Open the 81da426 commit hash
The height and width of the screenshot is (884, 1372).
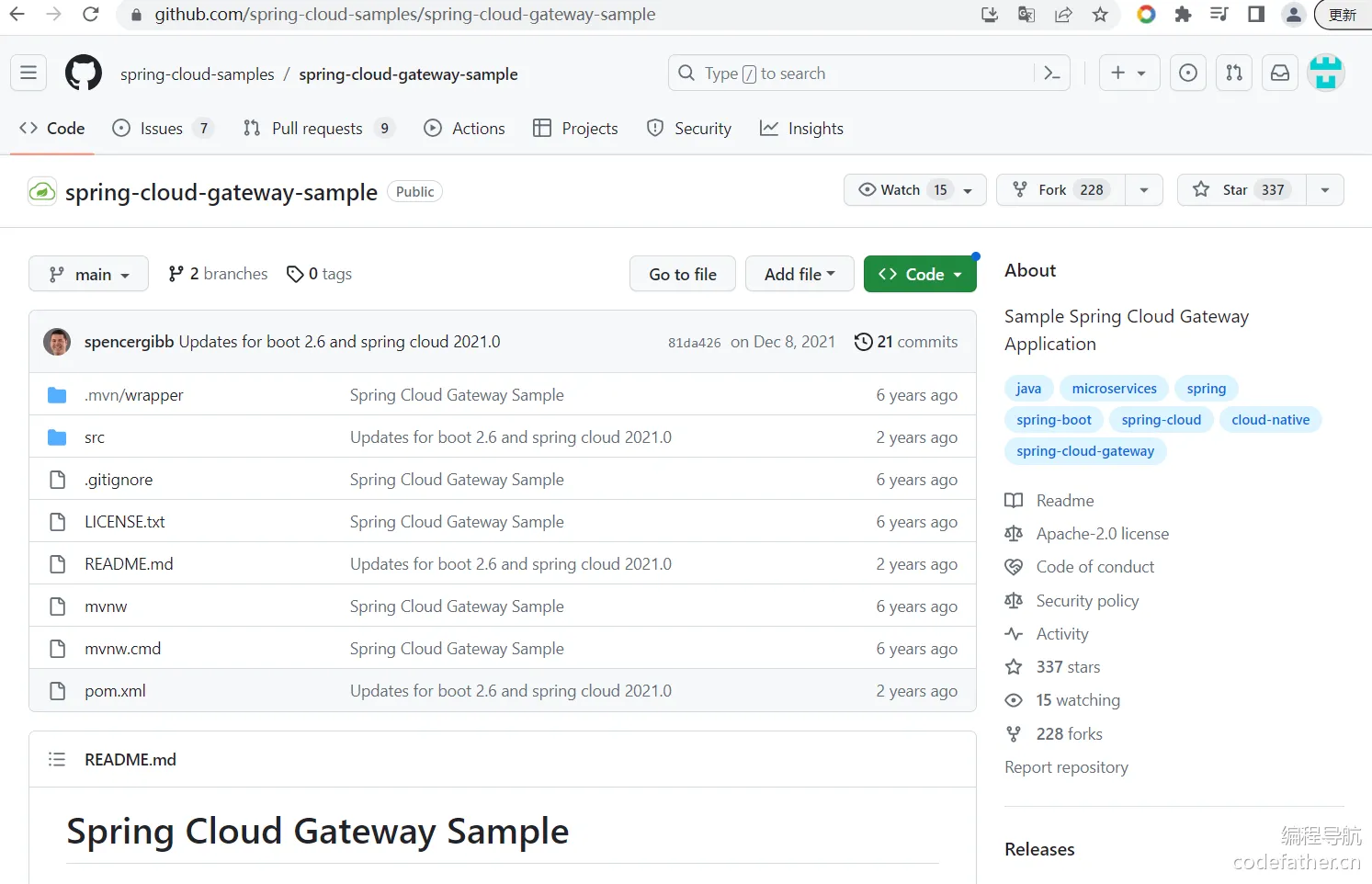pos(695,343)
